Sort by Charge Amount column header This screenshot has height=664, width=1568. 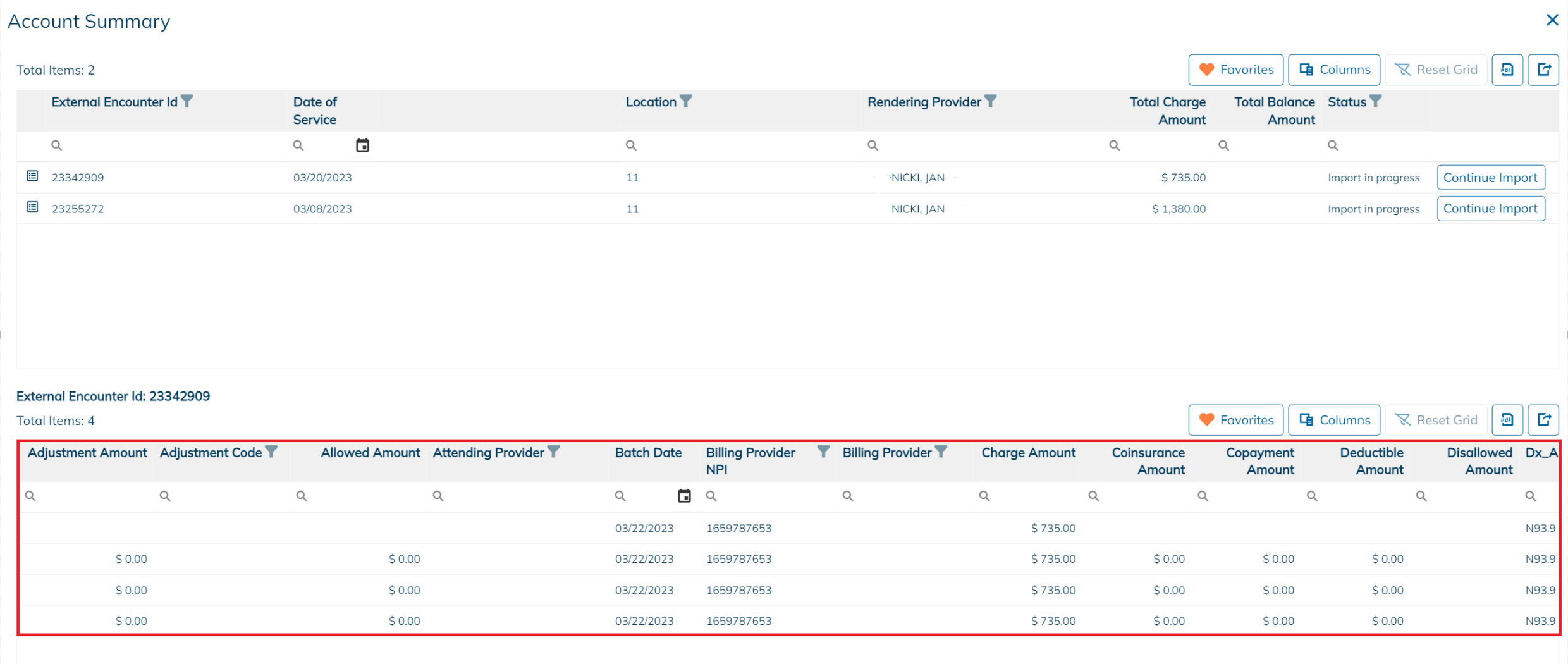1028,453
